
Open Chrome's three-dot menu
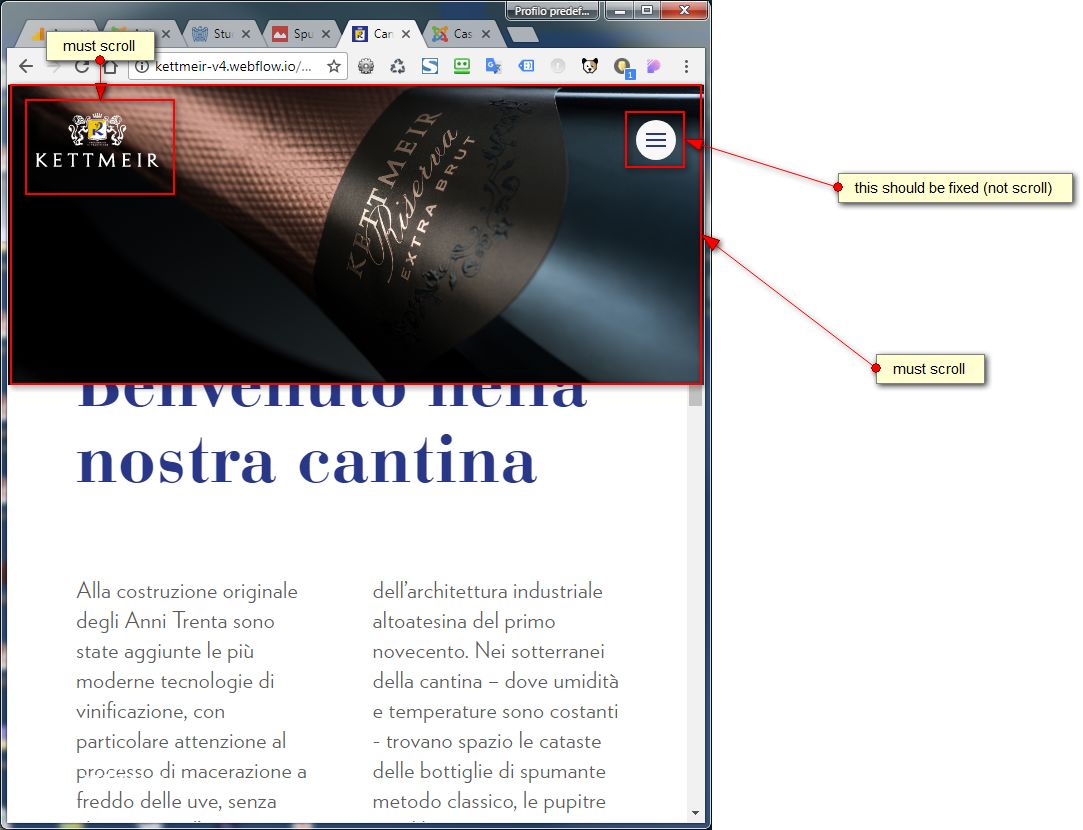click(686, 66)
